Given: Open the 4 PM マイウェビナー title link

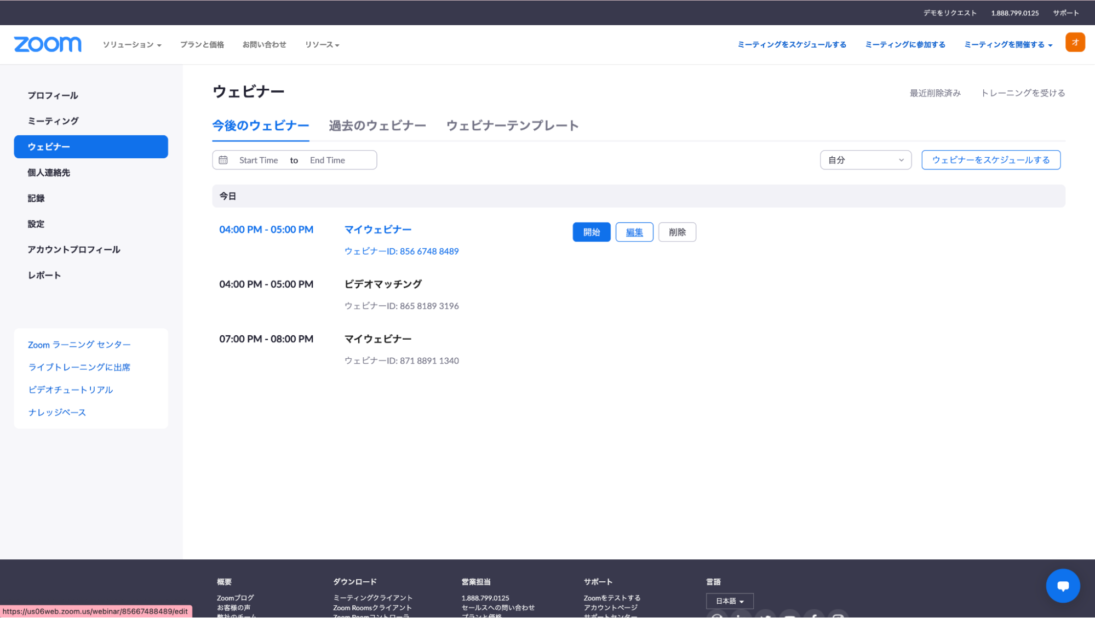Looking at the screenshot, I should pyautogui.click(x=378, y=229).
